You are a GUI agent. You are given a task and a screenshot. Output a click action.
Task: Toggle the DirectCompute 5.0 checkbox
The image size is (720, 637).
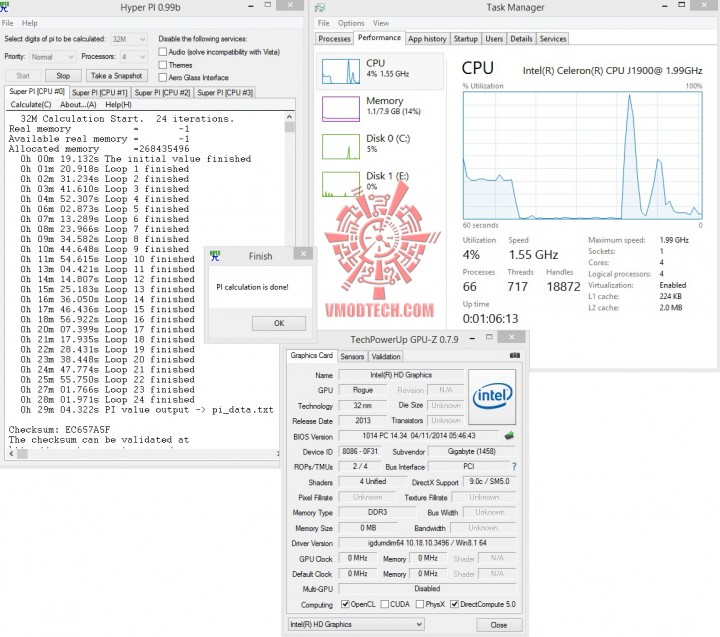[x=454, y=604]
